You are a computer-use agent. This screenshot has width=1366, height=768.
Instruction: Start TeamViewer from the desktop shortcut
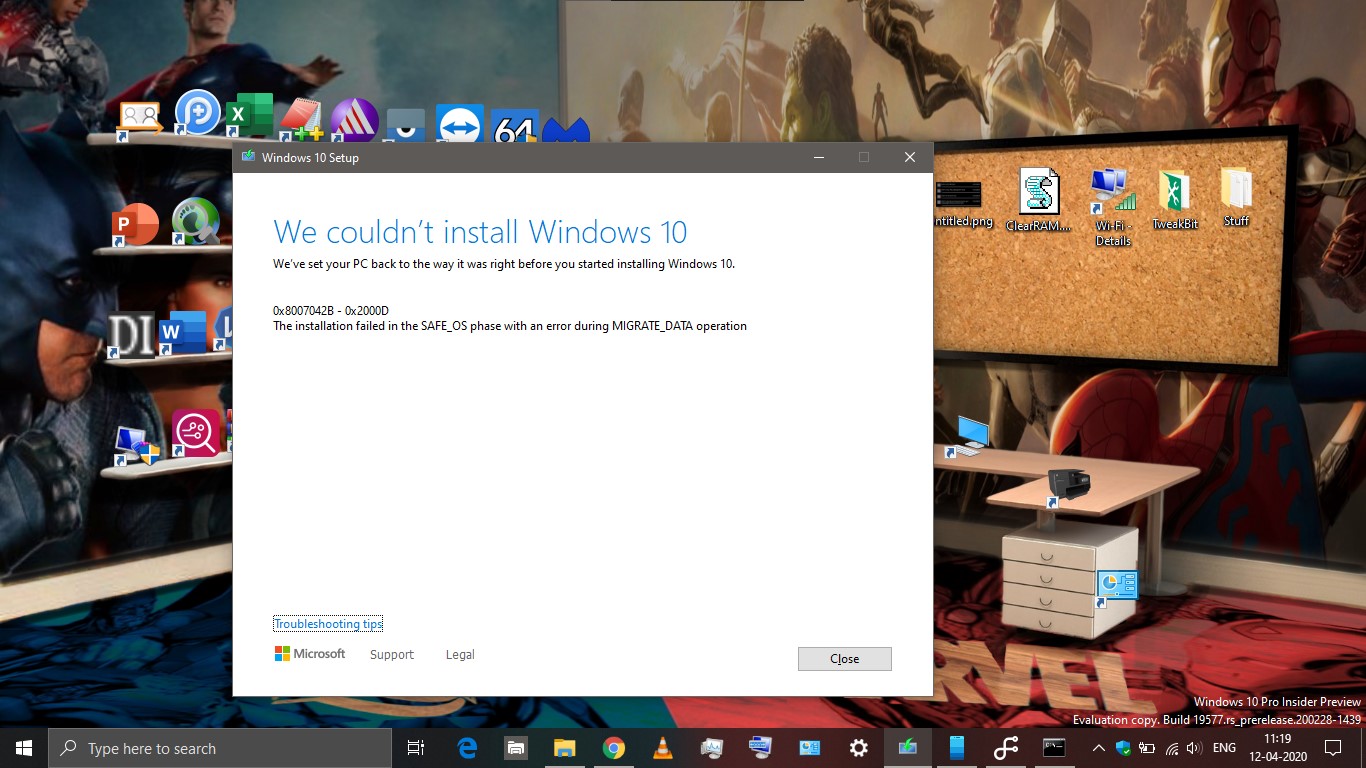tap(460, 122)
